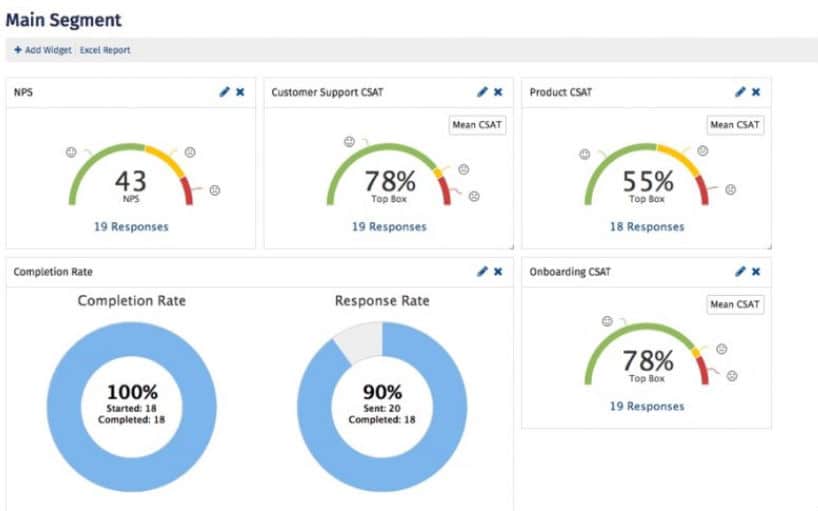Click neutral face icon on Customer Support gauge

pos(463,169)
